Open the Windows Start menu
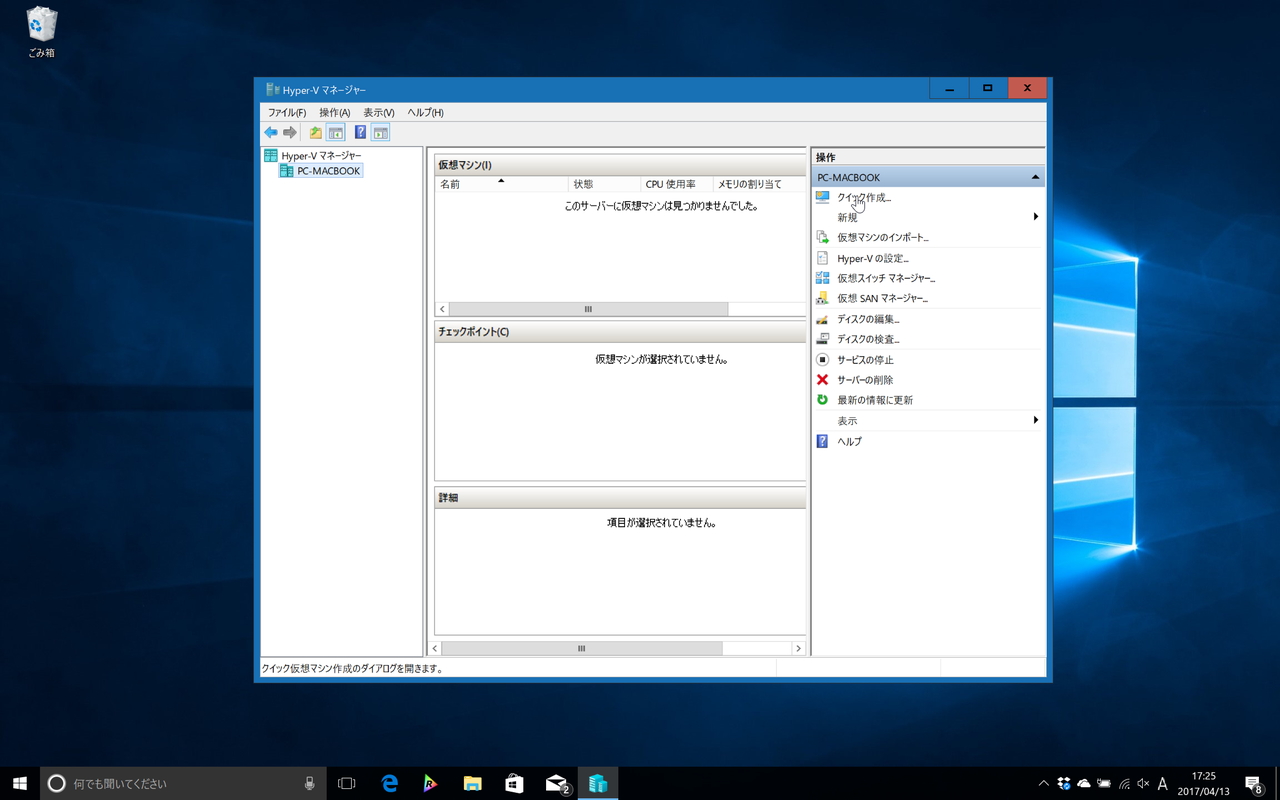1280x800 pixels. pos(20,784)
